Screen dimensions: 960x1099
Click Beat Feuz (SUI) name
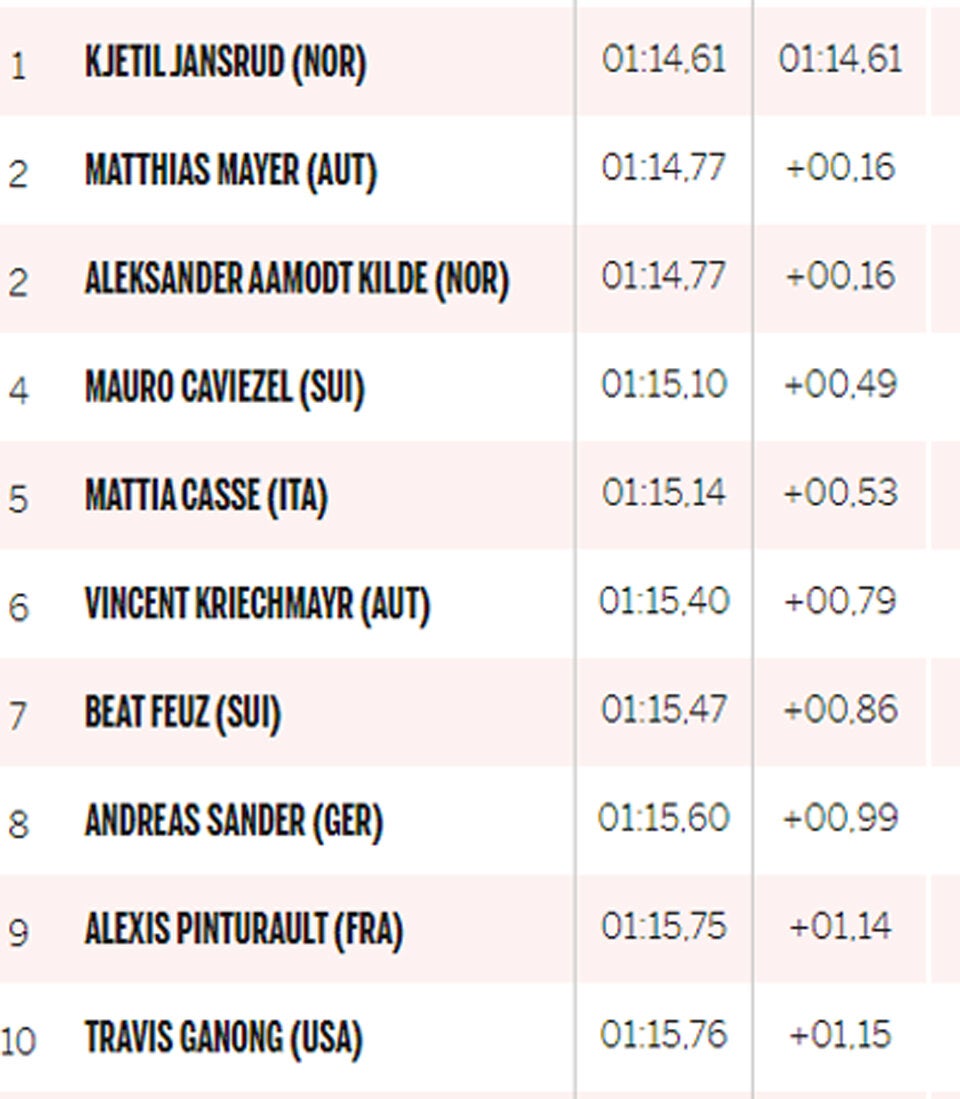(182, 712)
